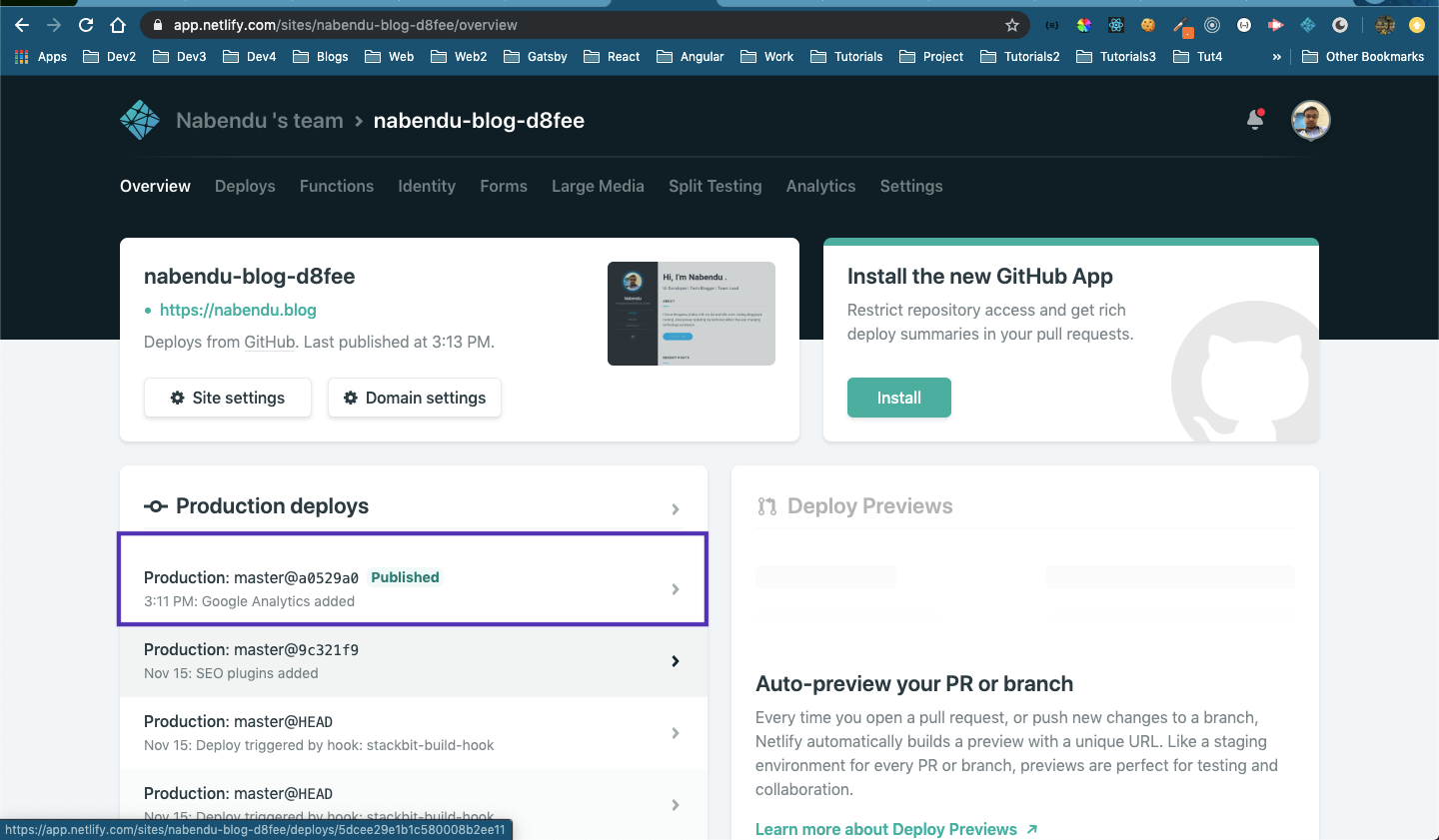Go to the Forms tab
Viewport: 1439px width, 840px height.
pyautogui.click(x=504, y=186)
